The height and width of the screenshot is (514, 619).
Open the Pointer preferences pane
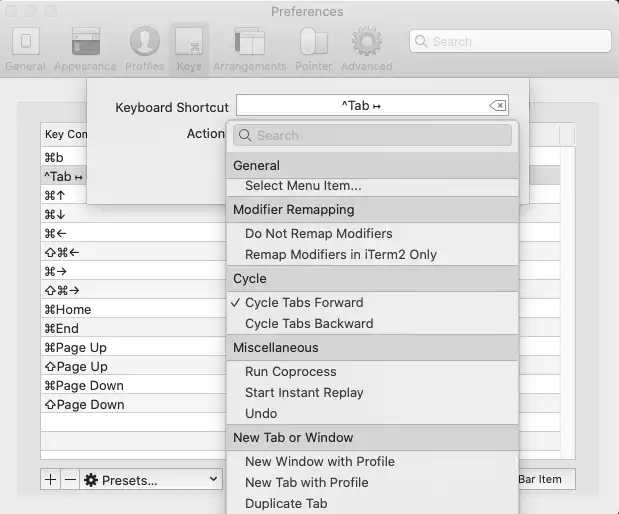[313, 49]
